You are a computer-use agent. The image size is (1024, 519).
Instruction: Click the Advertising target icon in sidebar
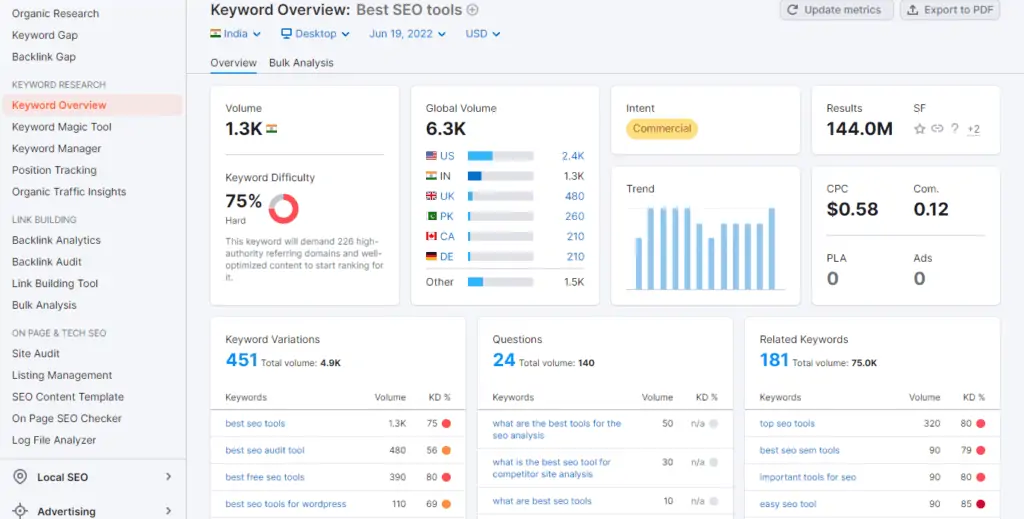pyautogui.click(x=20, y=511)
